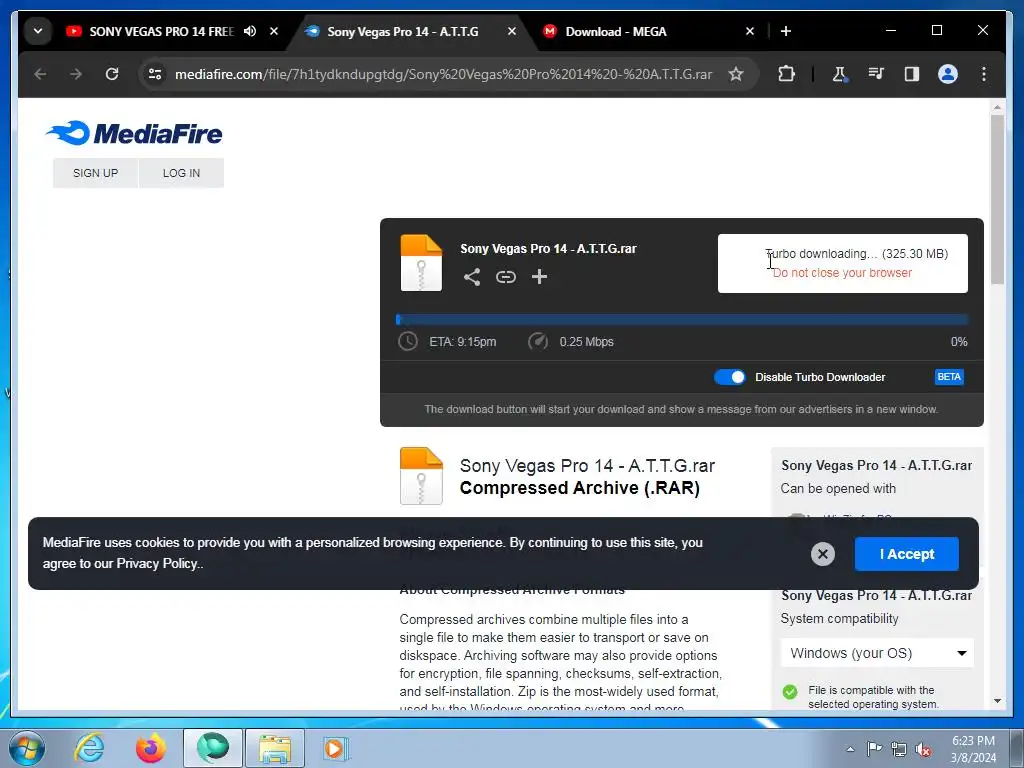Click the ETA: 9:15pm text

(x=462, y=342)
